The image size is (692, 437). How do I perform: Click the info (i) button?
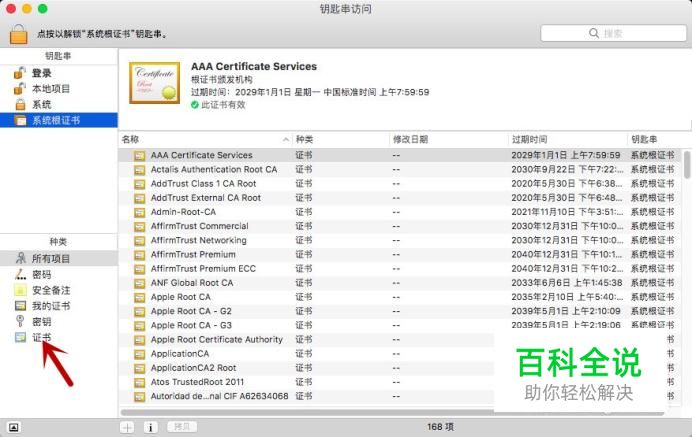tap(150, 427)
